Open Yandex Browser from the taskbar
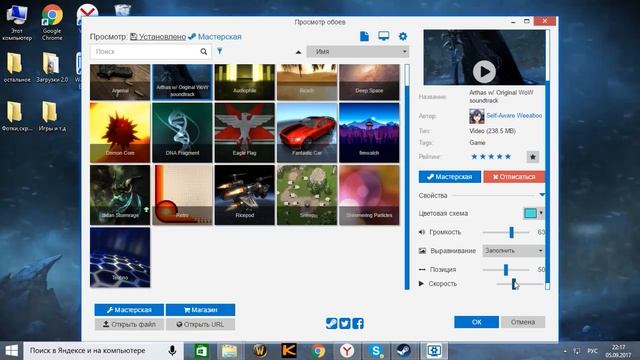The height and width of the screenshot is (360, 640). [347, 351]
